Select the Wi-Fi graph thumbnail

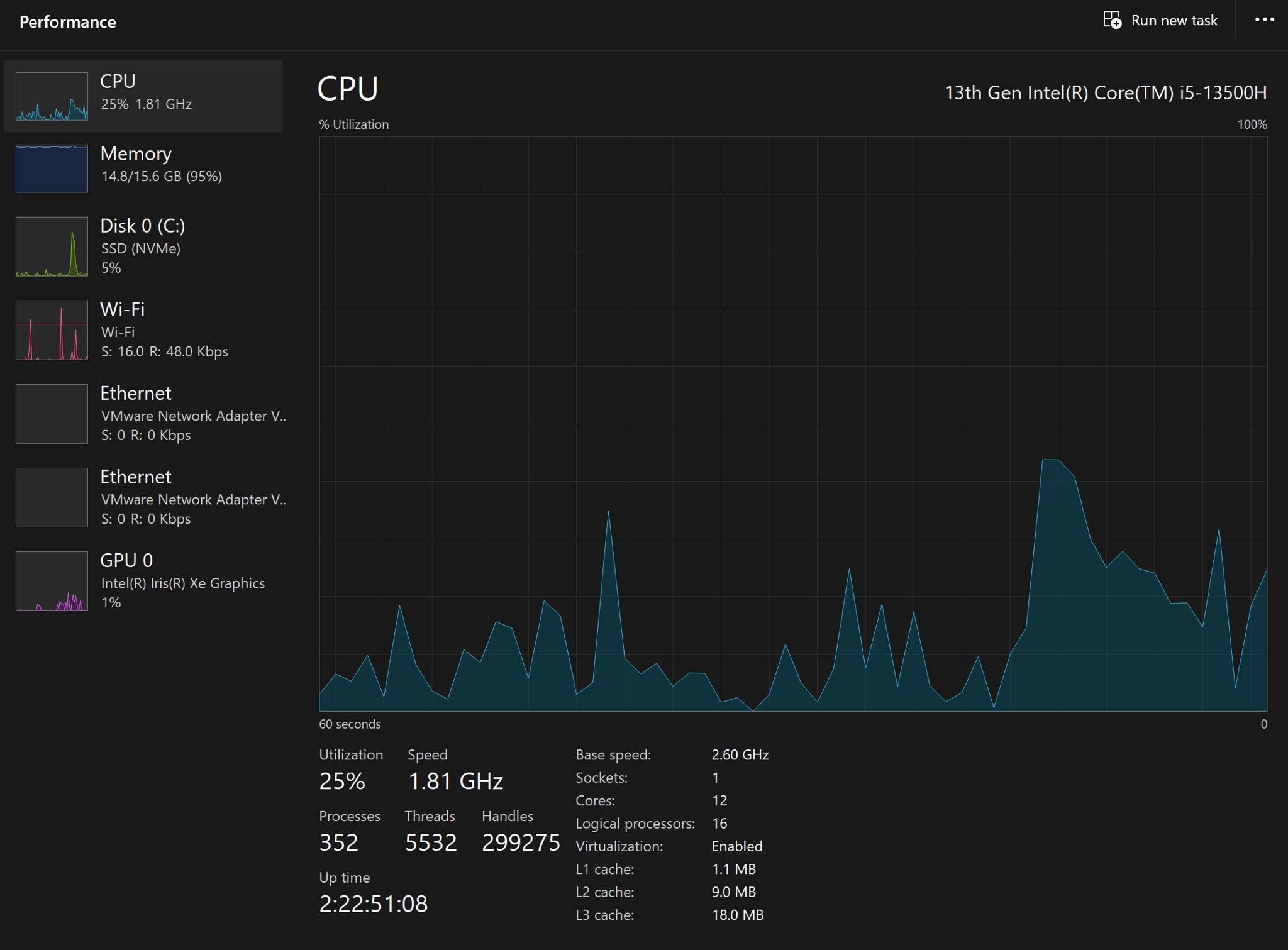pyautogui.click(x=52, y=330)
